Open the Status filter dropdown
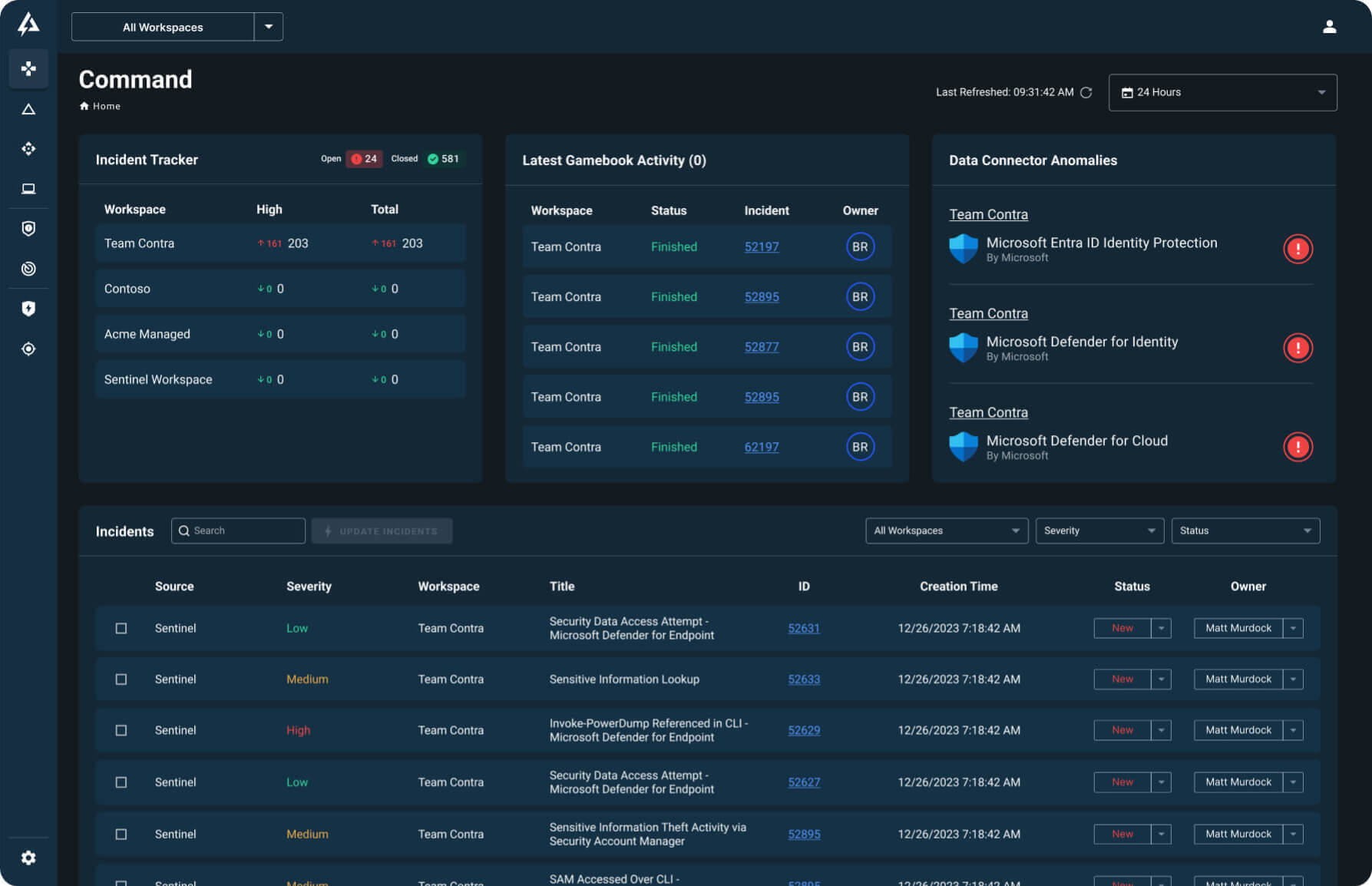This screenshot has width=1372, height=886. [x=1245, y=531]
